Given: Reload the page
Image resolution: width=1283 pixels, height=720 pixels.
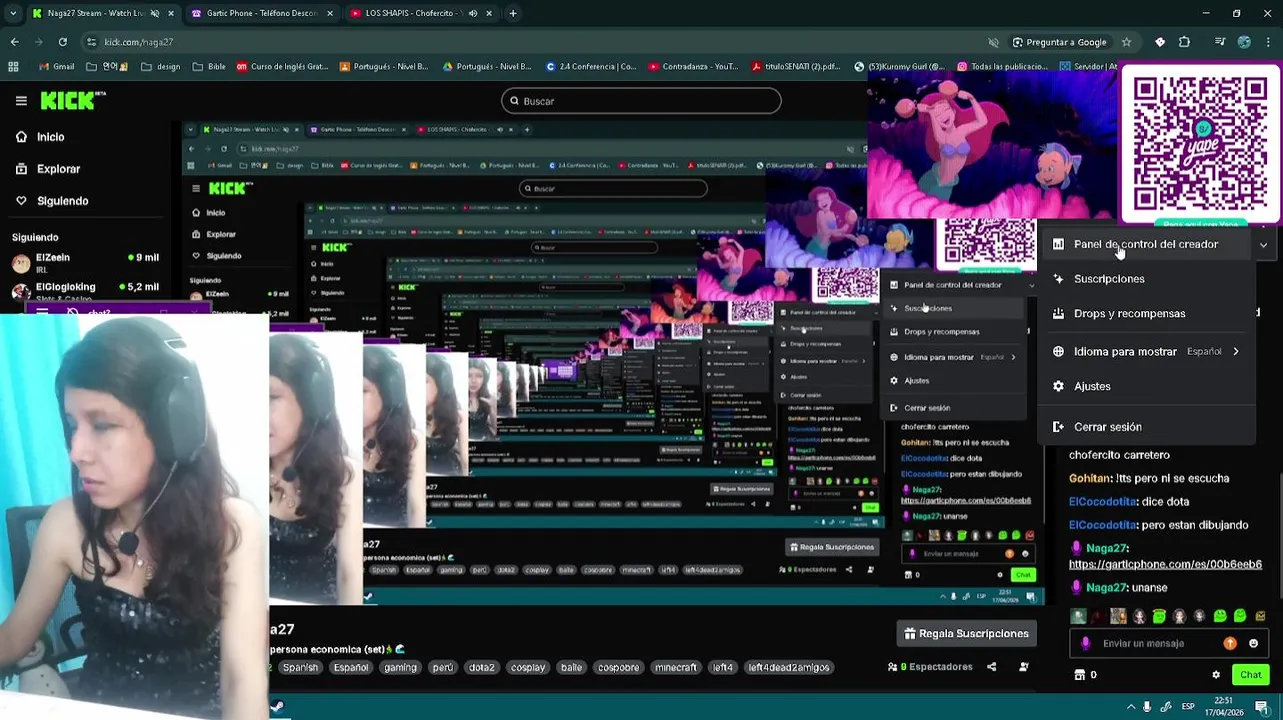Looking at the screenshot, I should coord(62,42).
